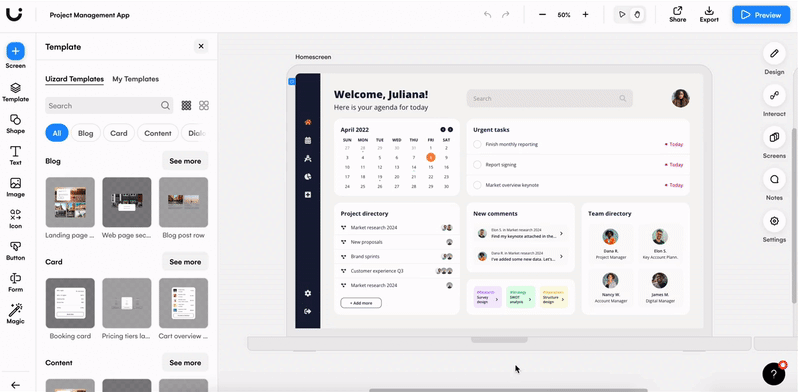Open the Interact panel
The width and height of the screenshot is (798, 392).
click(774, 95)
